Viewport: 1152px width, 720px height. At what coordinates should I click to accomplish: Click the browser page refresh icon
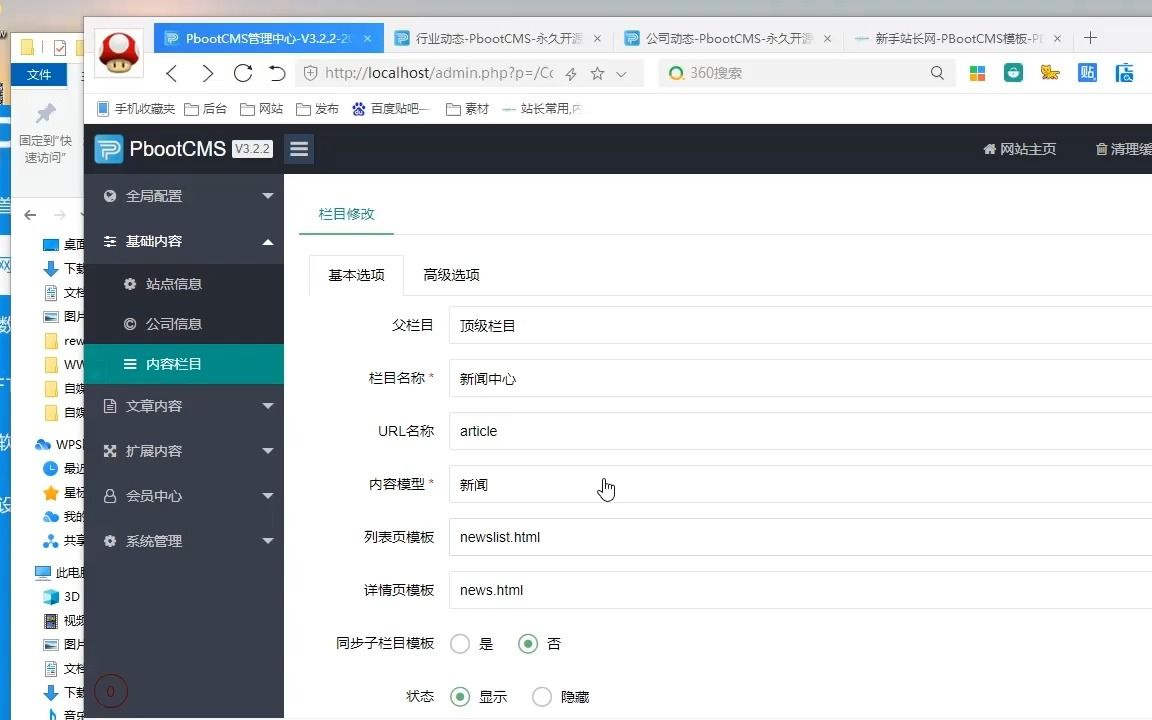(x=243, y=72)
